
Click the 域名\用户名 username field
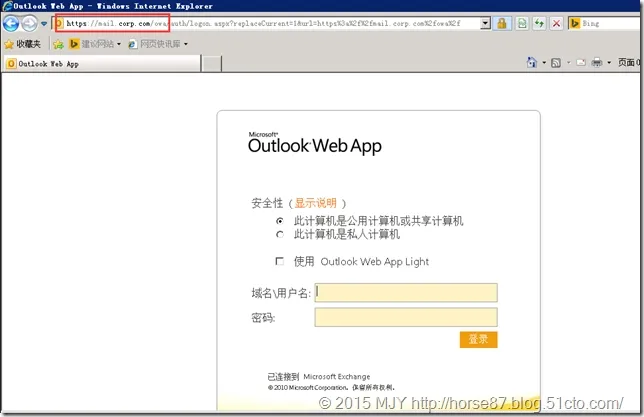pyautogui.click(x=406, y=293)
